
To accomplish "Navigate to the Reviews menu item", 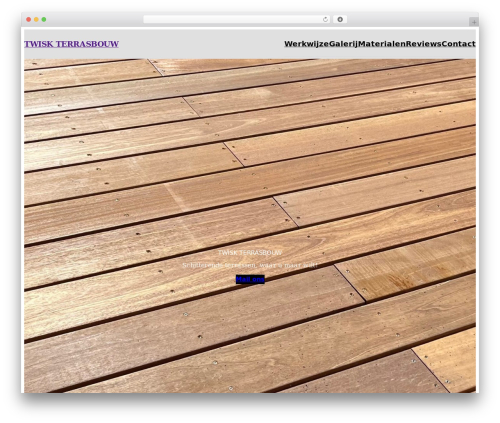I will click(424, 44).
